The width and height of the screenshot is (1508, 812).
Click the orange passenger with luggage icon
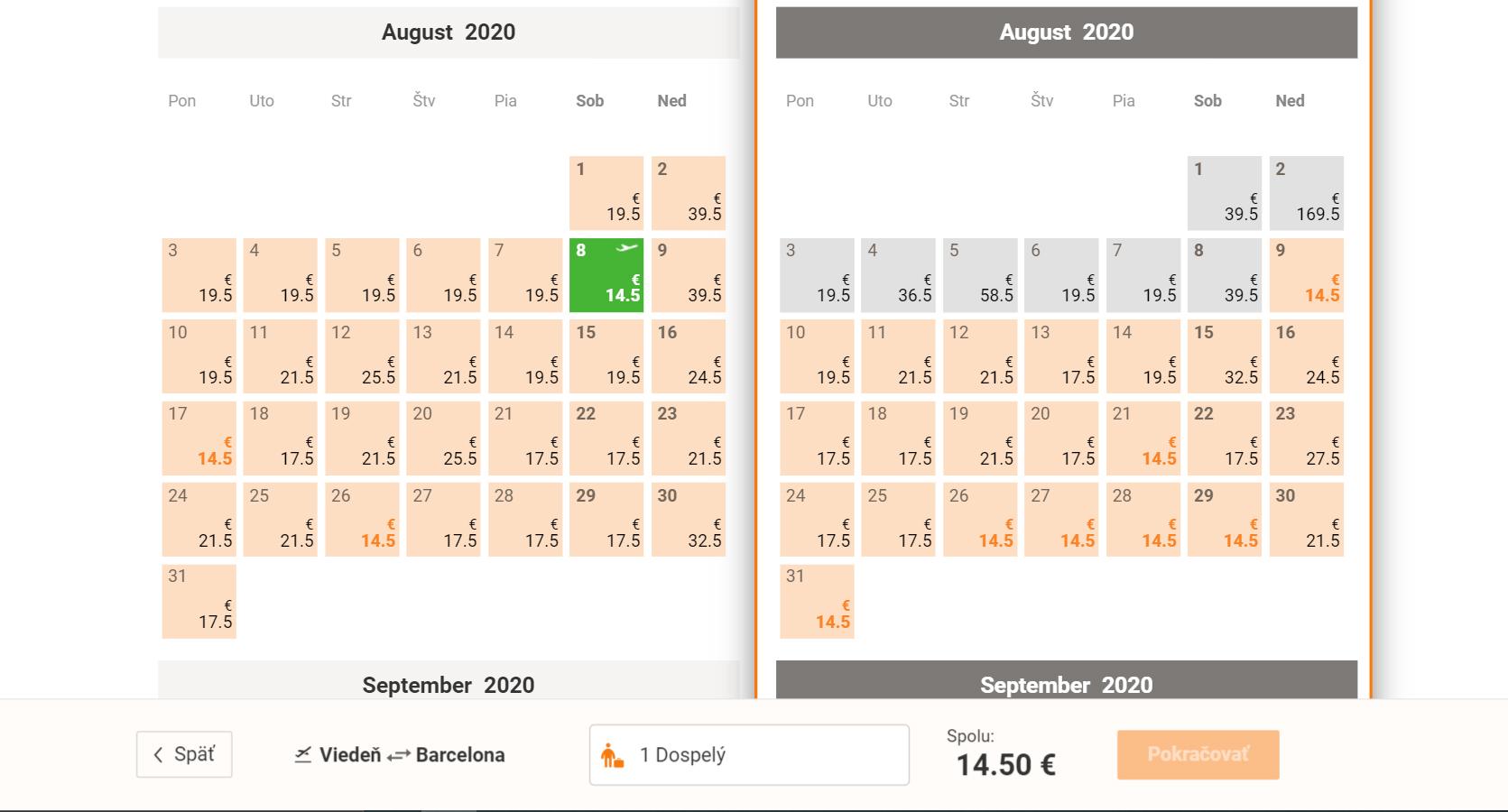tap(613, 755)
